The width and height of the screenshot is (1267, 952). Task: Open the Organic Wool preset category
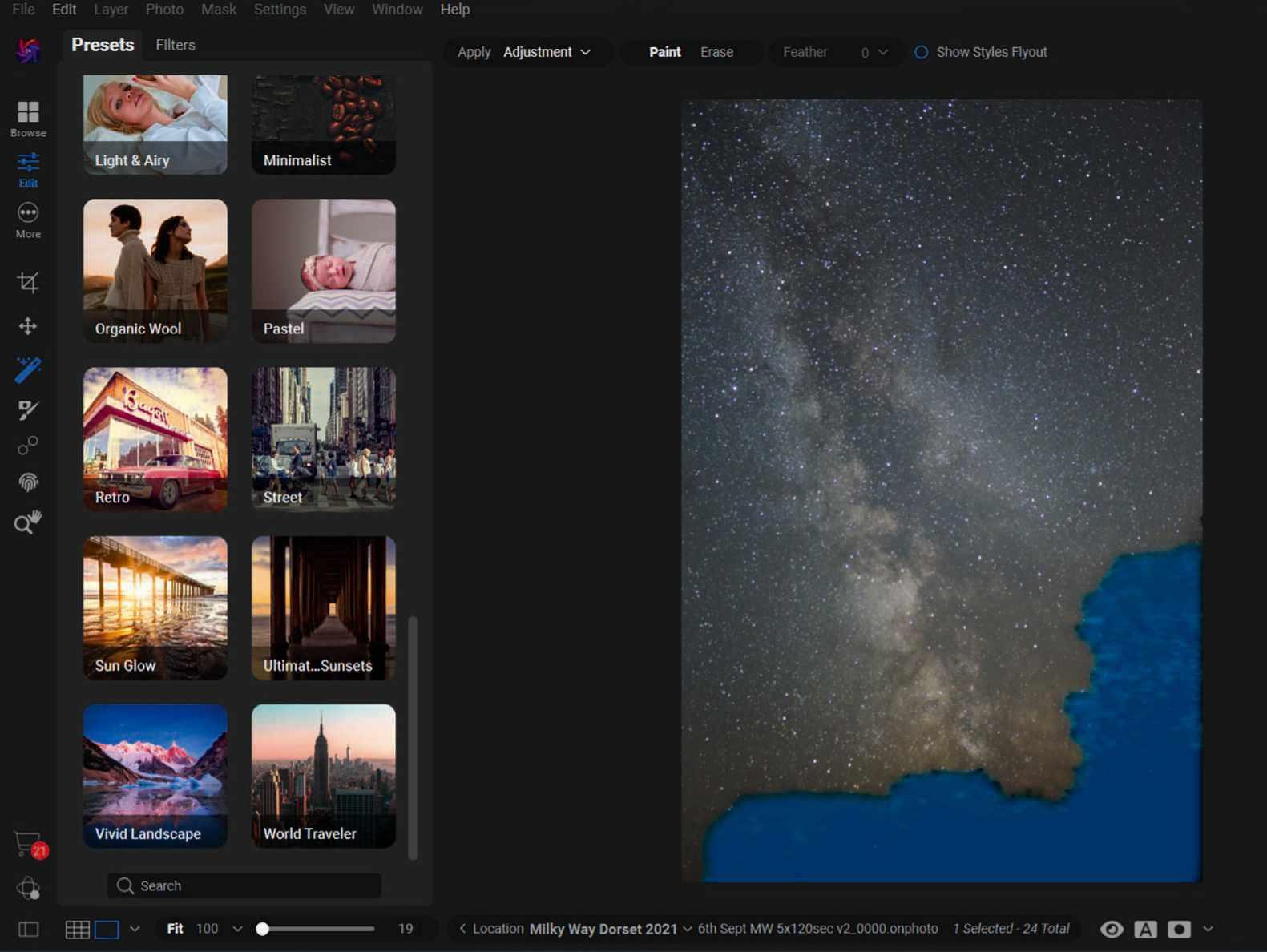pyautogui.click(x=155, y=271)
